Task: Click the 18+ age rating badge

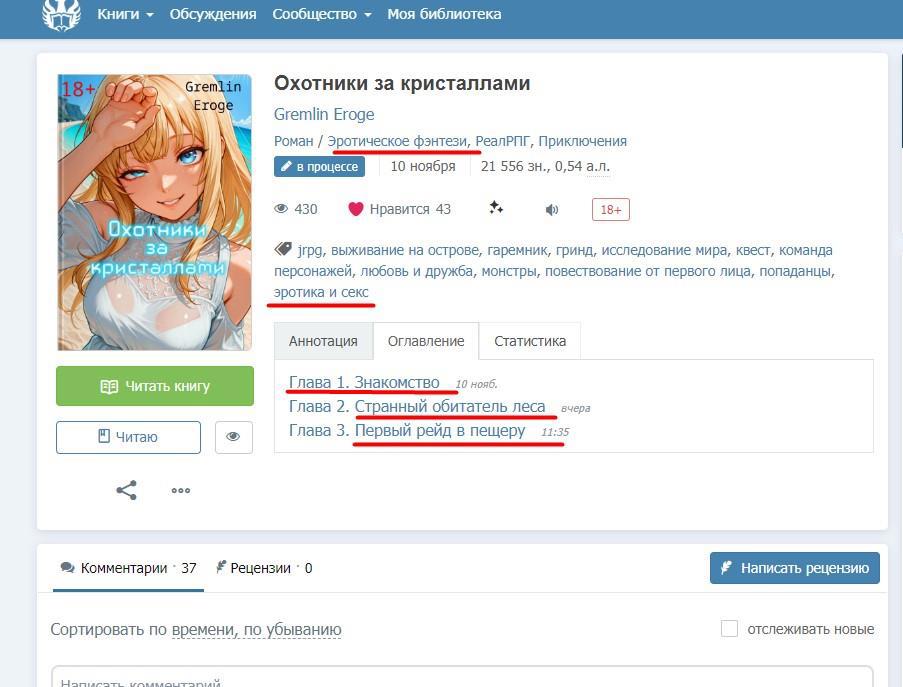Action: click(610, 210)
